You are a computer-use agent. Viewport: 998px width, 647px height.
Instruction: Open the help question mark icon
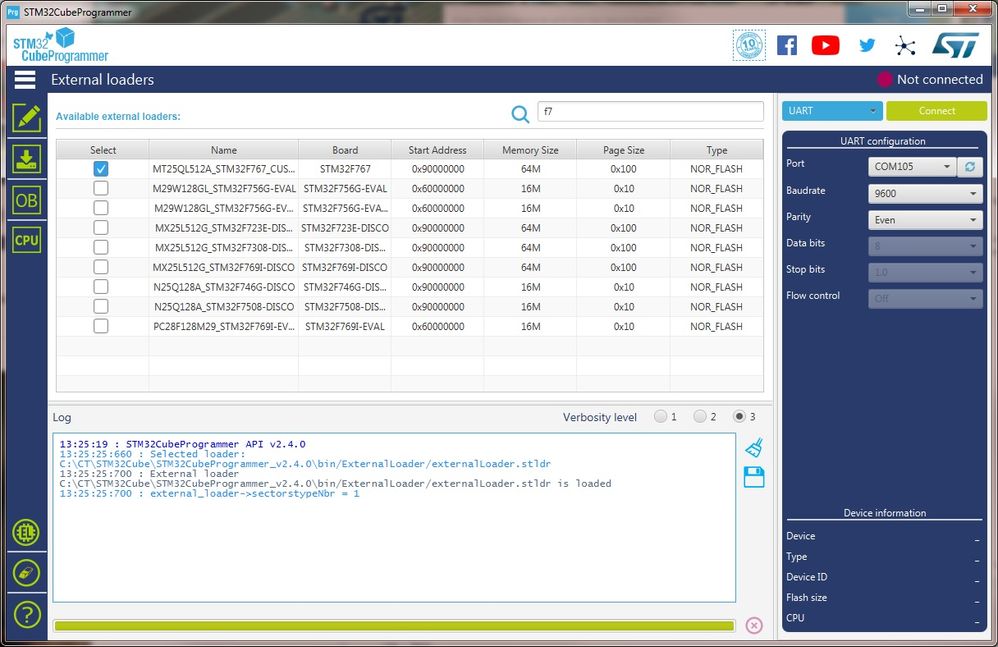(x=26, y=615)
